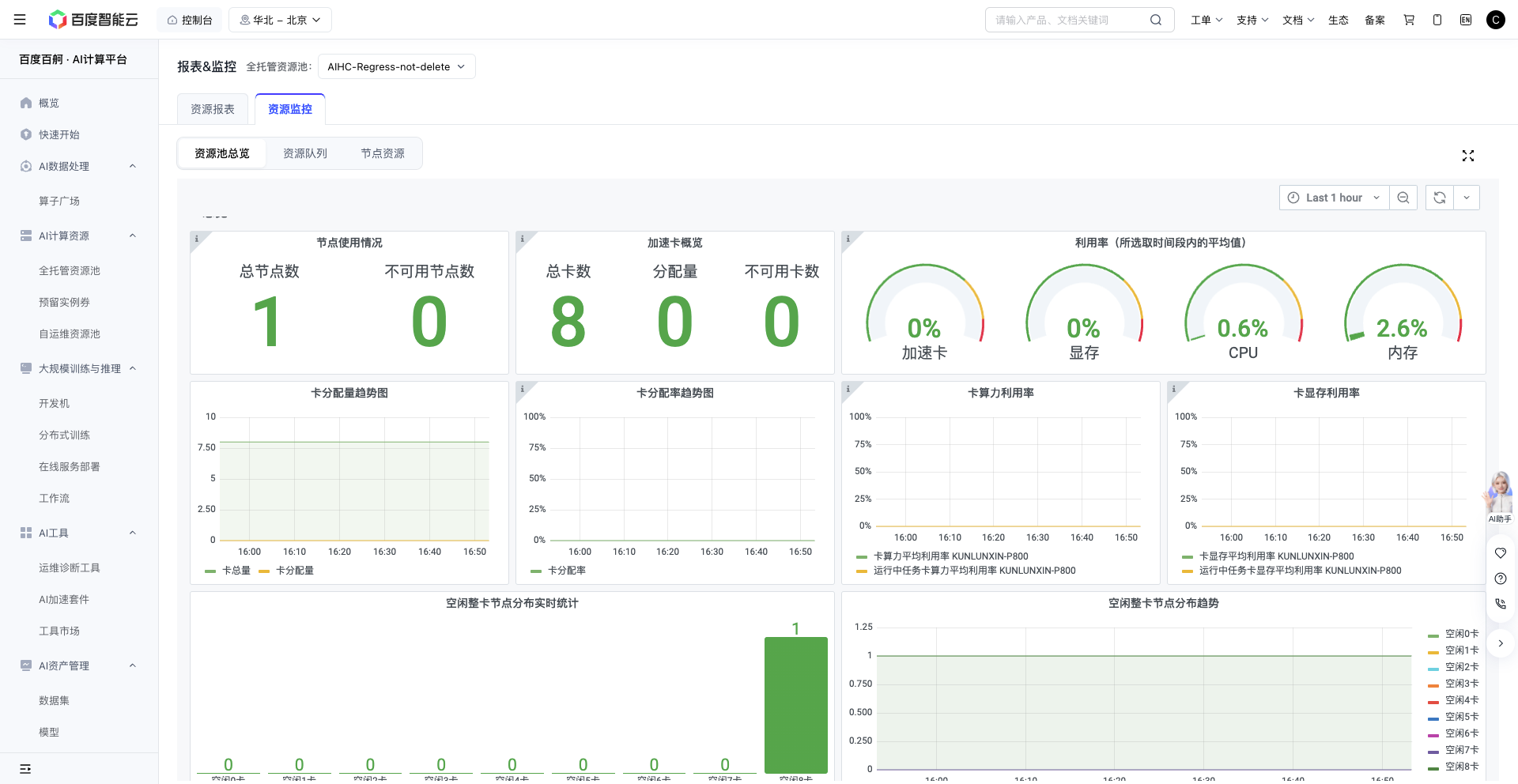Open 分布式训练 in sidebar

click(x=64, y=435)
